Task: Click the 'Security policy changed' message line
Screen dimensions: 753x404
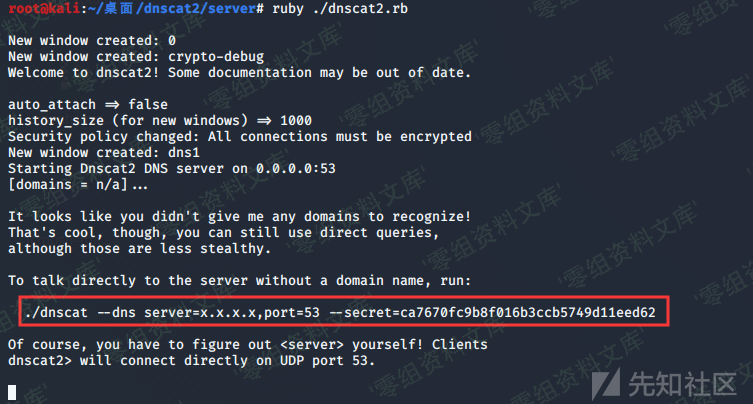Action: pos(240,136)
